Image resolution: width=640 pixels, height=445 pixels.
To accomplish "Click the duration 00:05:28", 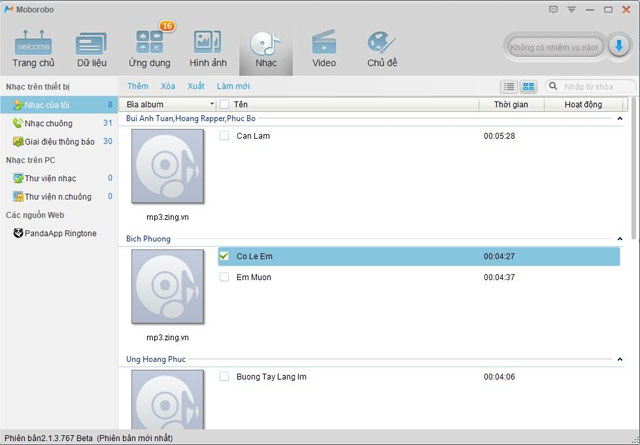I will pyautogui.click(x=499, y=136).
